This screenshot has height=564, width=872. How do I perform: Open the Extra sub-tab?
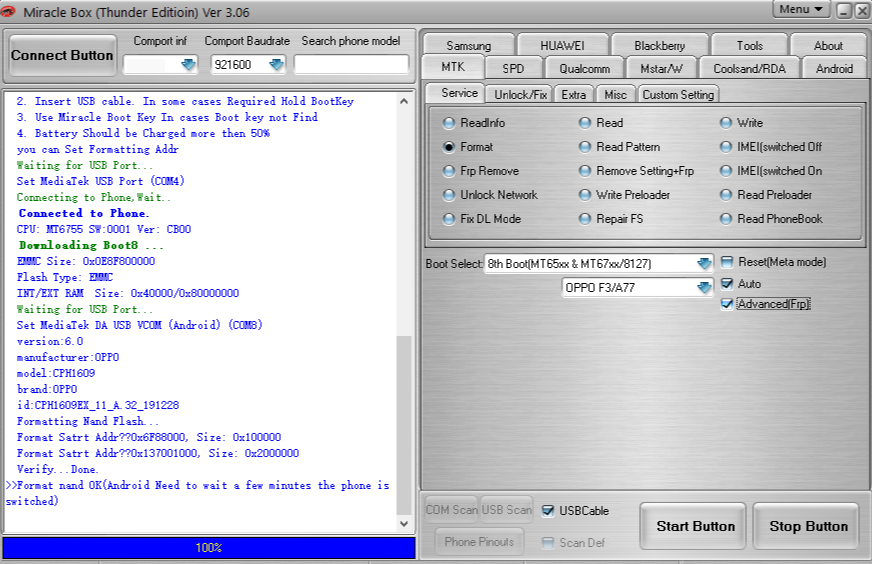(x=573, y=95)
